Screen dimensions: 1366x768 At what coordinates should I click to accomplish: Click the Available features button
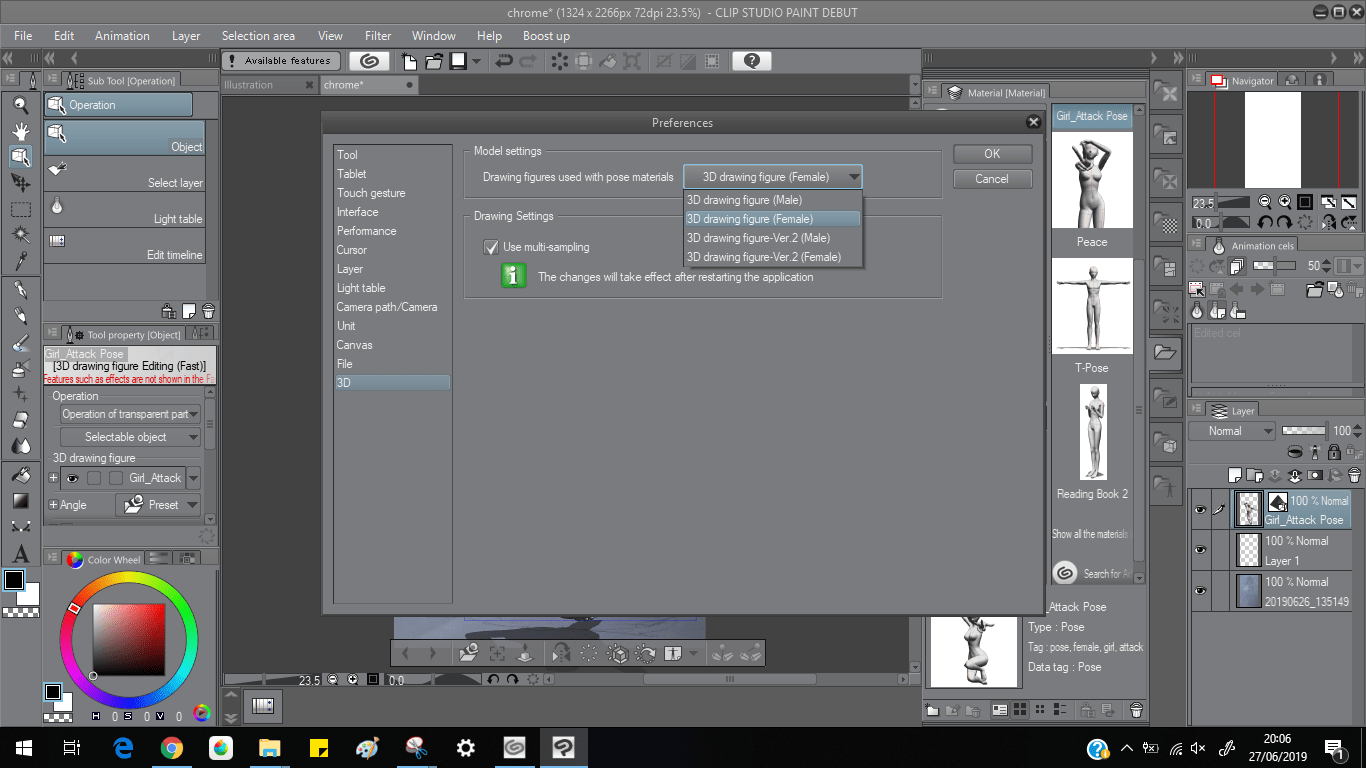282,61
